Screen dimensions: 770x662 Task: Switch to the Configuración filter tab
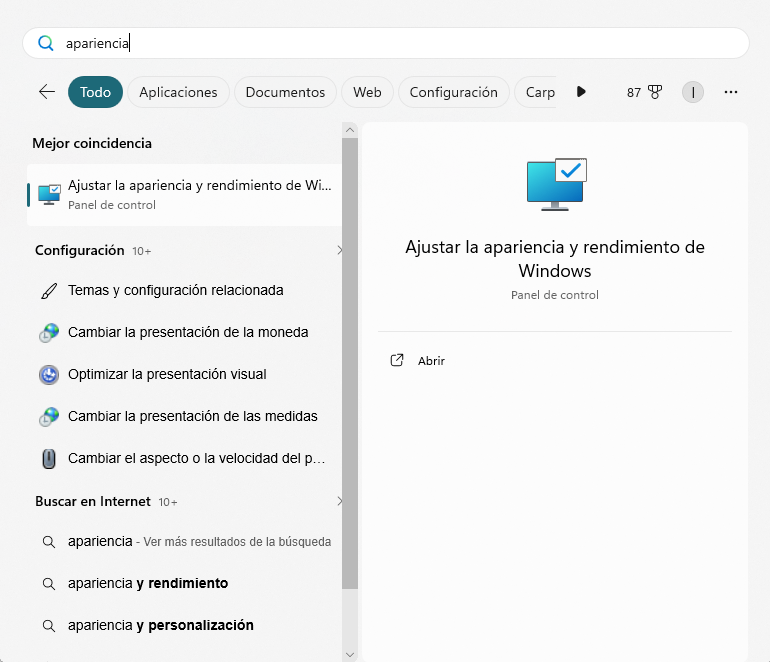[x=454, y=92]
